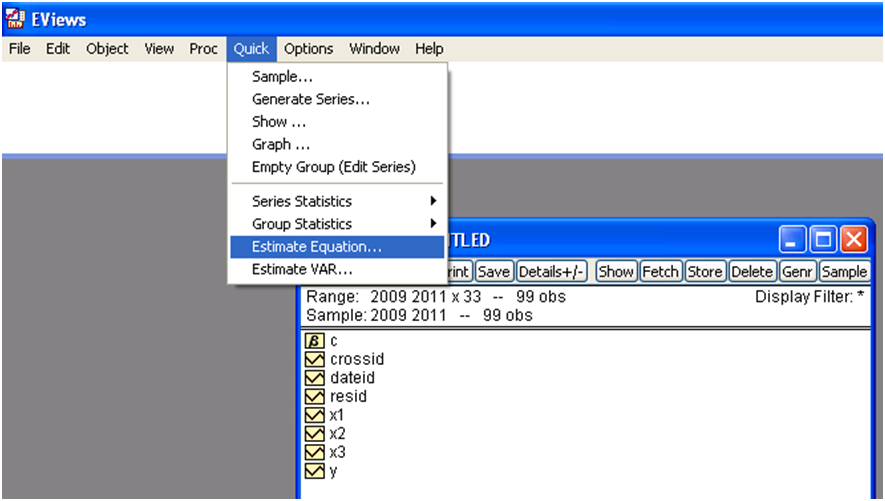Click workfile Genr button
Image resolution: width=885 pixels, height=501 pixels.
click(798, 272)
